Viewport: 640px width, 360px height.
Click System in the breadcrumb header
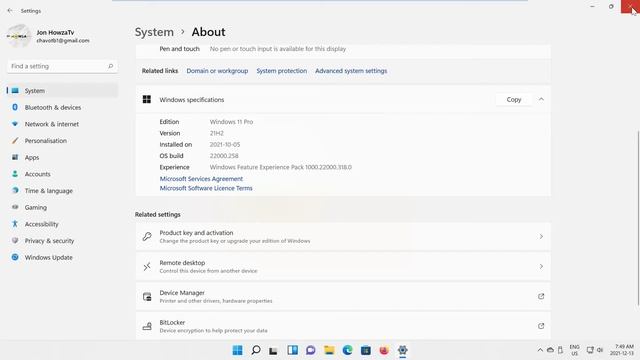[154, 32]
